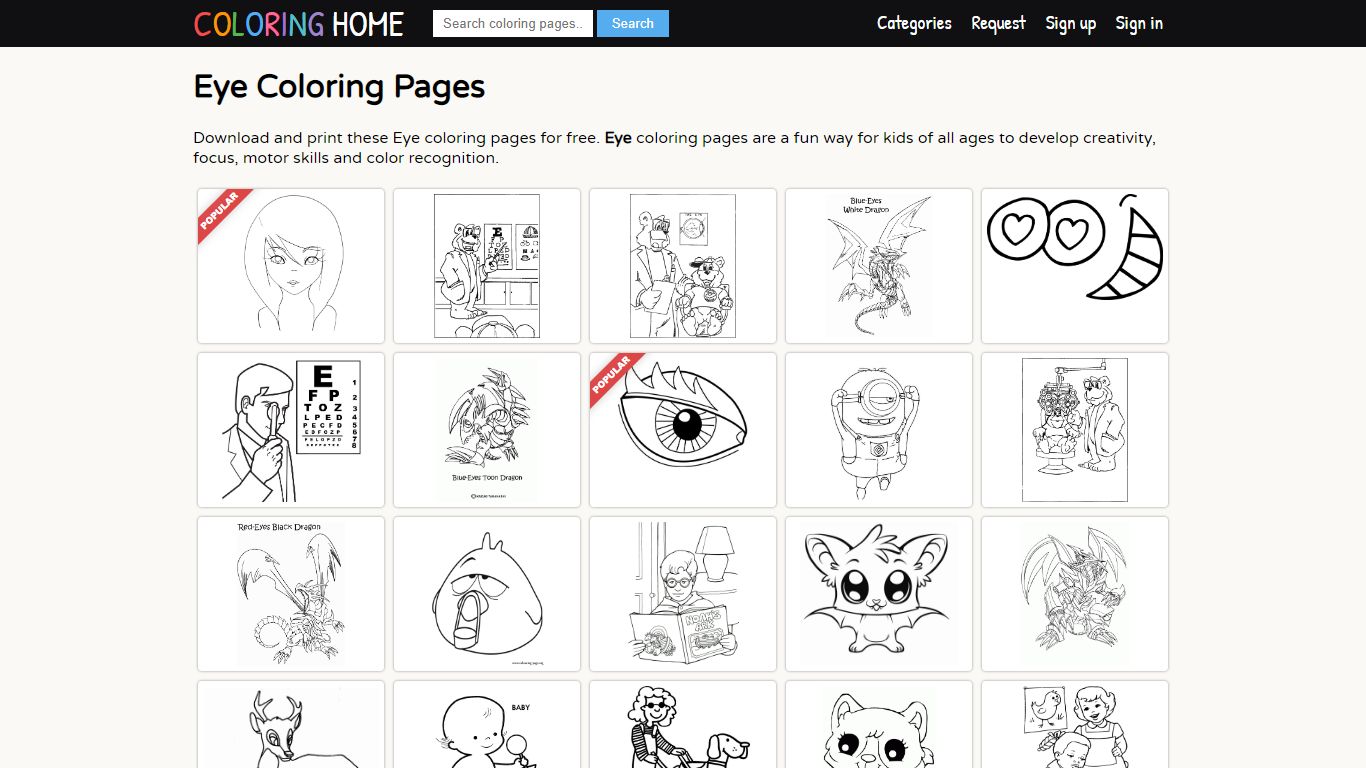This screenshot has height=768, width=1366.
Task: Open the BABY with rattle coloring page
Action: tap(487, 725)
